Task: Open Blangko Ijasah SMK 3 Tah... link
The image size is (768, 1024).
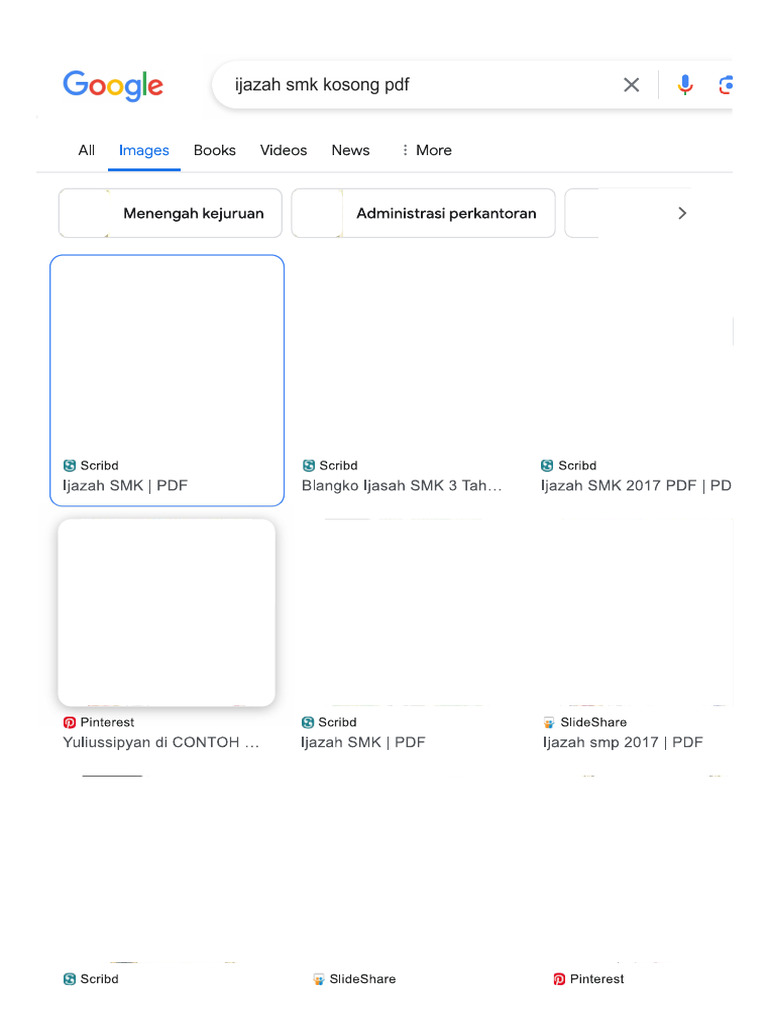Action: pyautogui.click(x=401, y=486)
